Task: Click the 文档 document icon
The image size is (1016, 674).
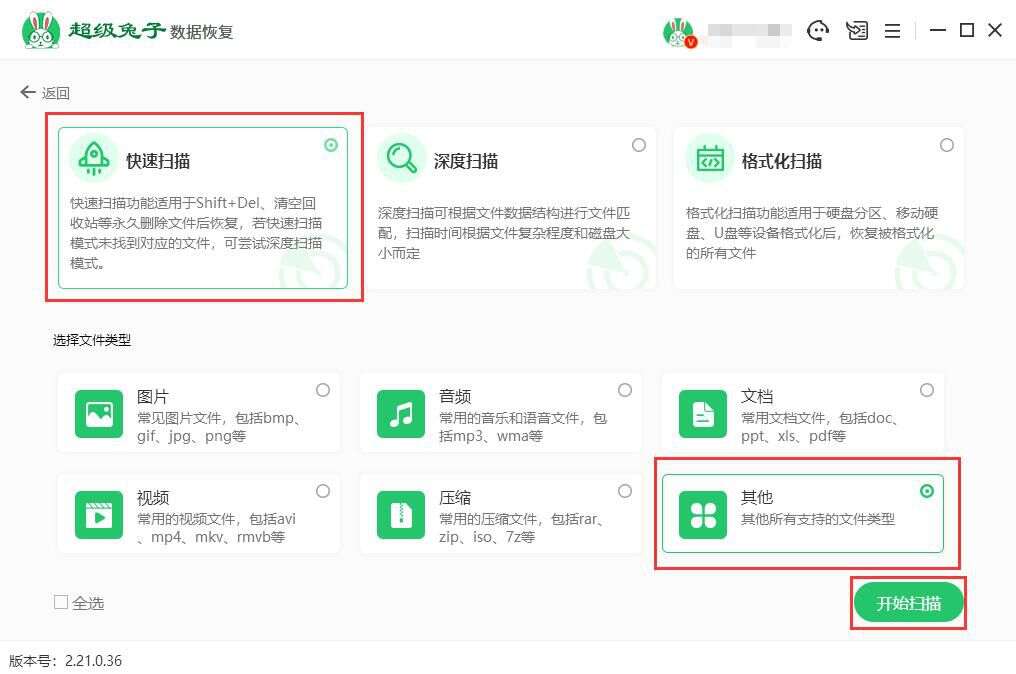Action: tap(703, 413)
